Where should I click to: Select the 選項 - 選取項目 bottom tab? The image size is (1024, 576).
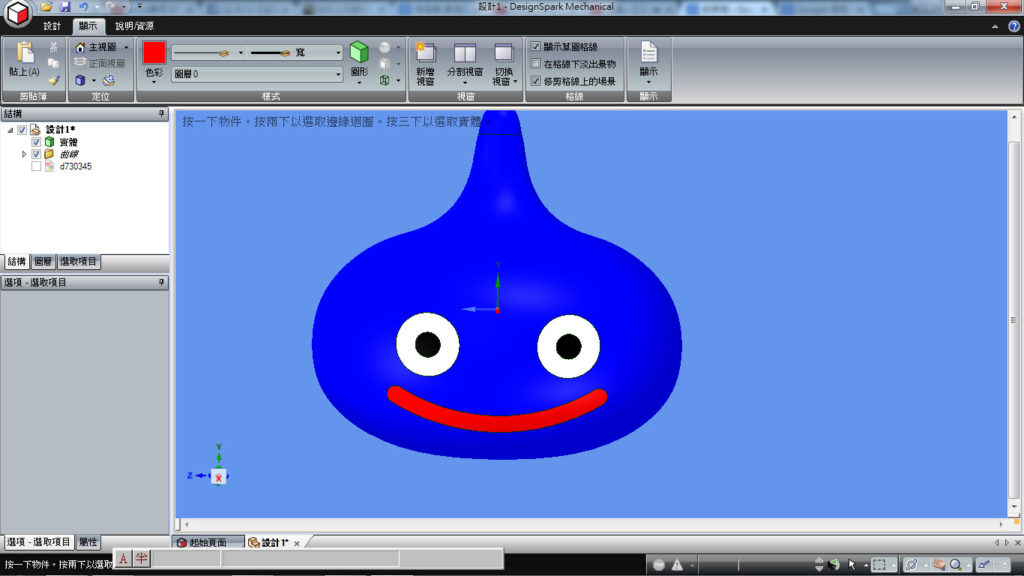[x=39, y=542]
